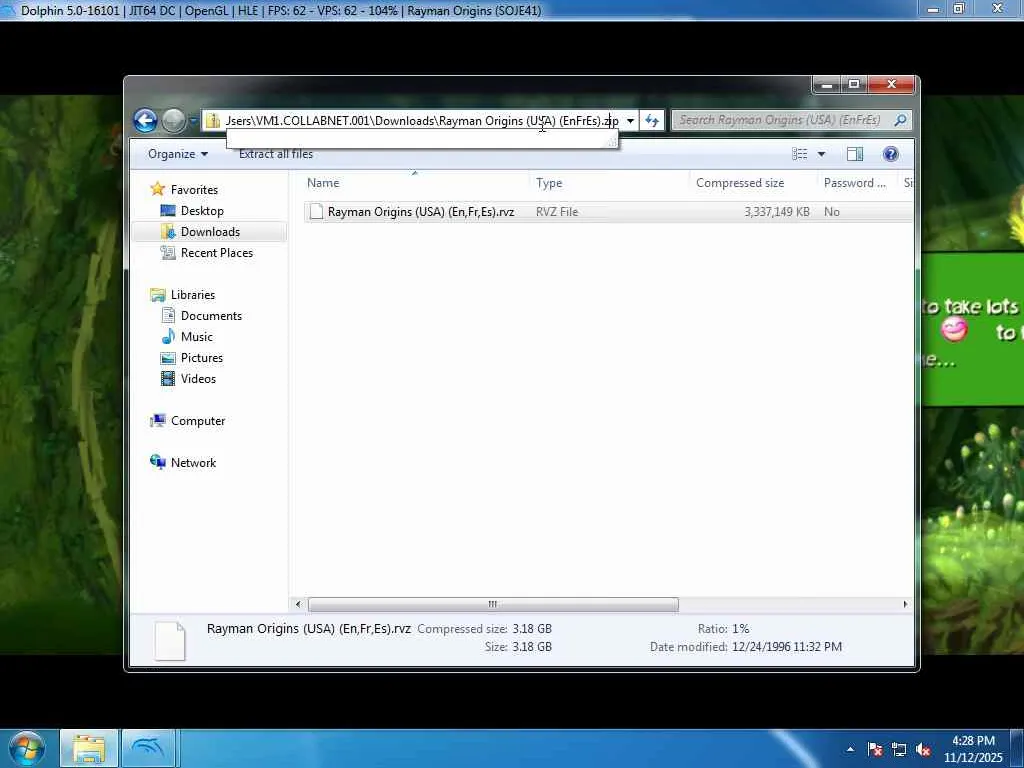Click the Desktop icon in sidebar
Image resolution: width=1024 pixels, height=768 pixels.
[168, 210]
